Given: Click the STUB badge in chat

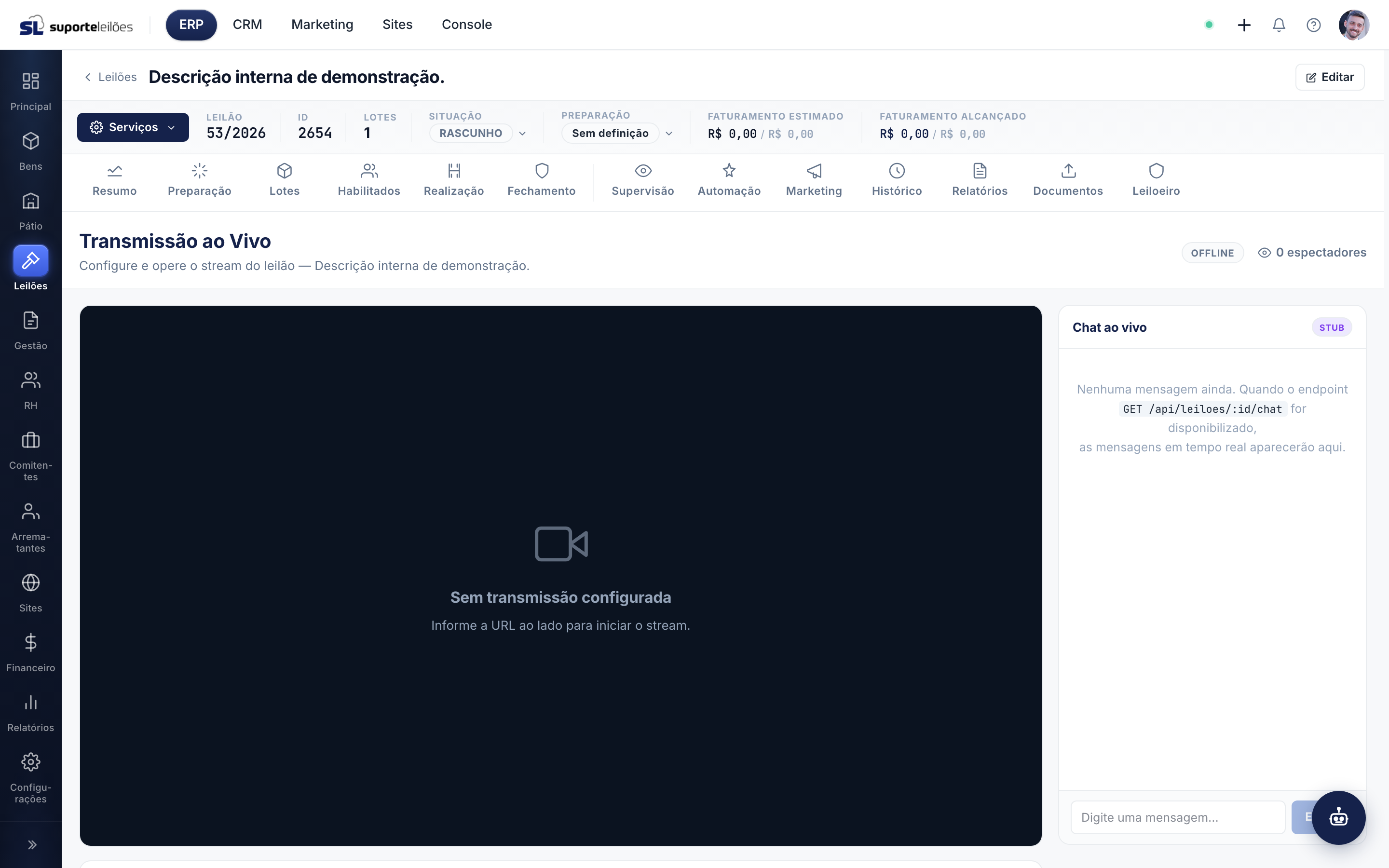Looking at the screenshot, I should click(x=1331, y=327).
